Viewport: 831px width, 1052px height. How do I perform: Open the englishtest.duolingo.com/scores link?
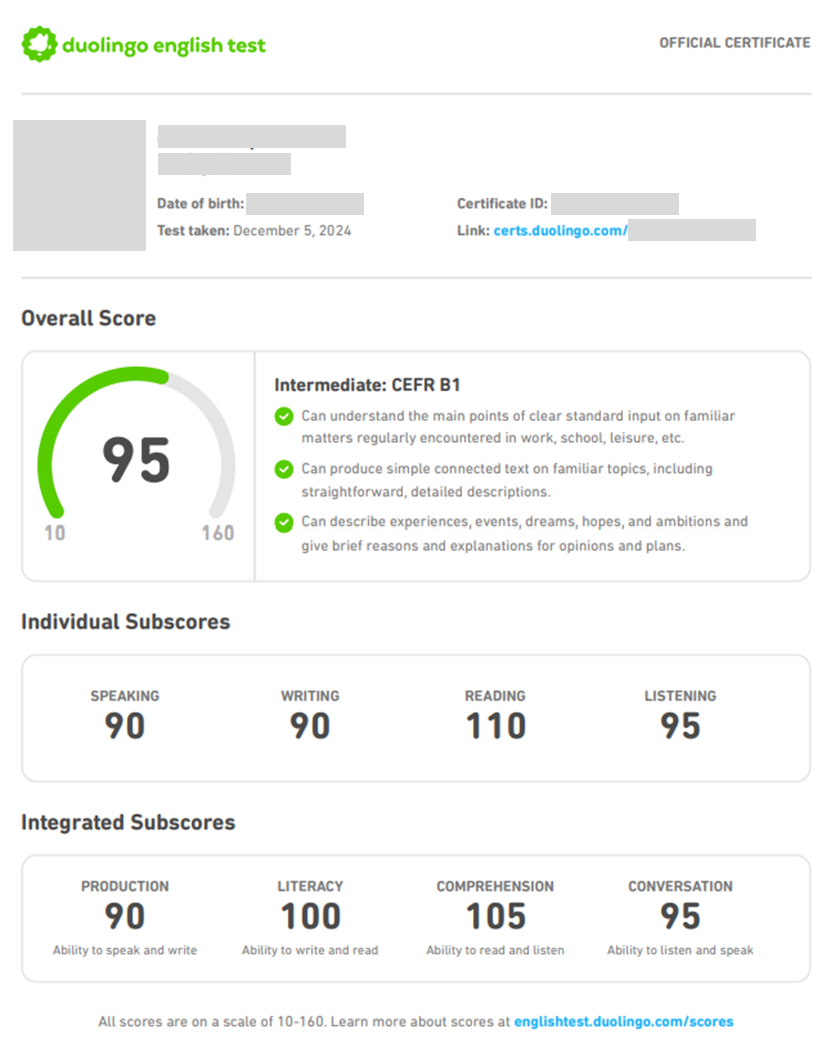click(623, 1022)
